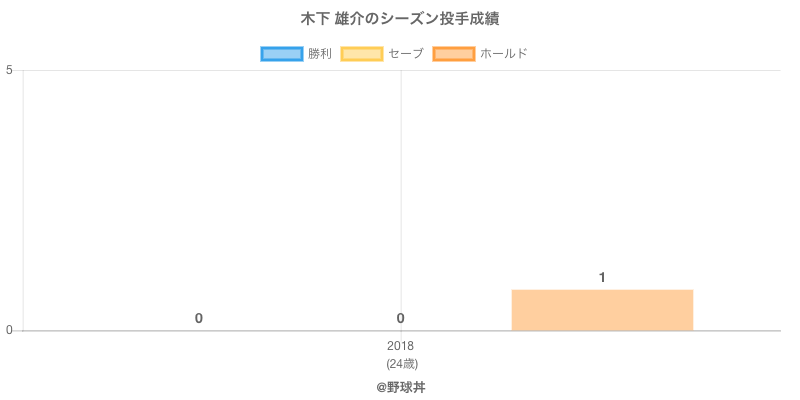Toggle the セーブ series via legend text

point(405,54)
